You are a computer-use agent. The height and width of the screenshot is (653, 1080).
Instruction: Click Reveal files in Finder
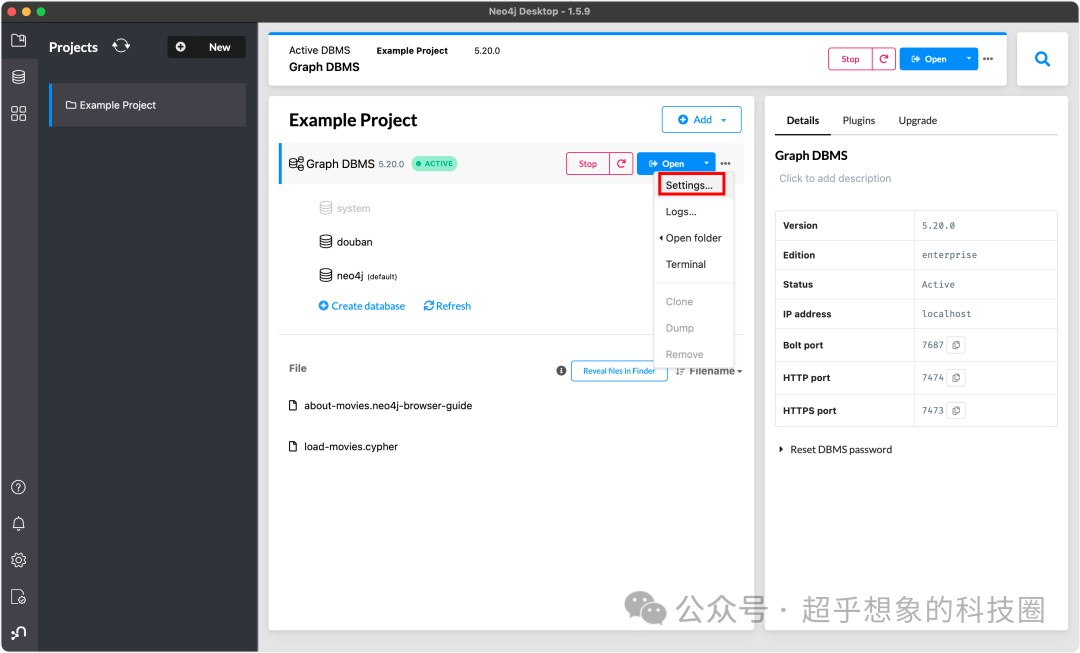619,371
